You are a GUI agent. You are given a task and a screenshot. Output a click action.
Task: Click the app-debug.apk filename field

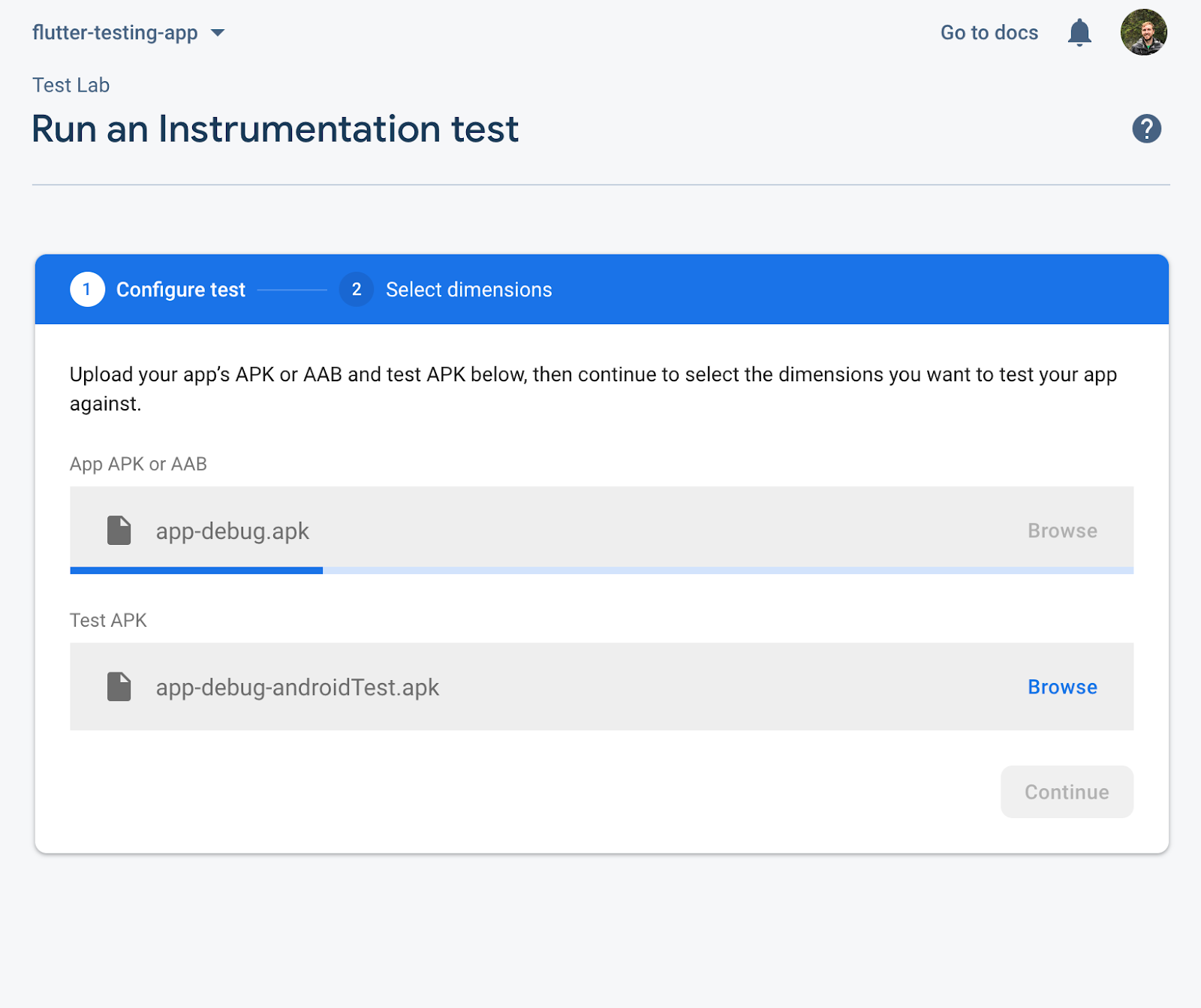click(232, 531)
